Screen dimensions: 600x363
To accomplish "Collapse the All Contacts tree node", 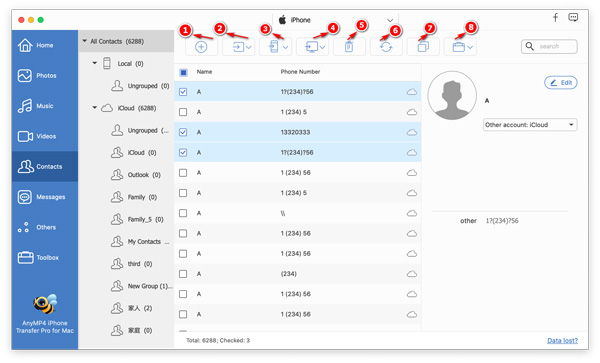I will (85, 41).
